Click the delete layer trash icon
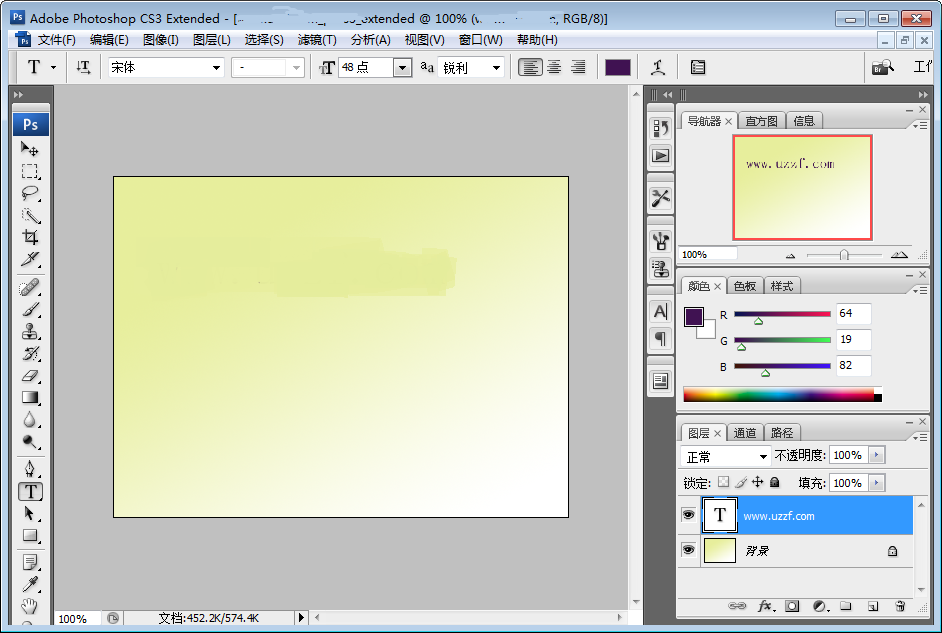 [x=899, y=606]
